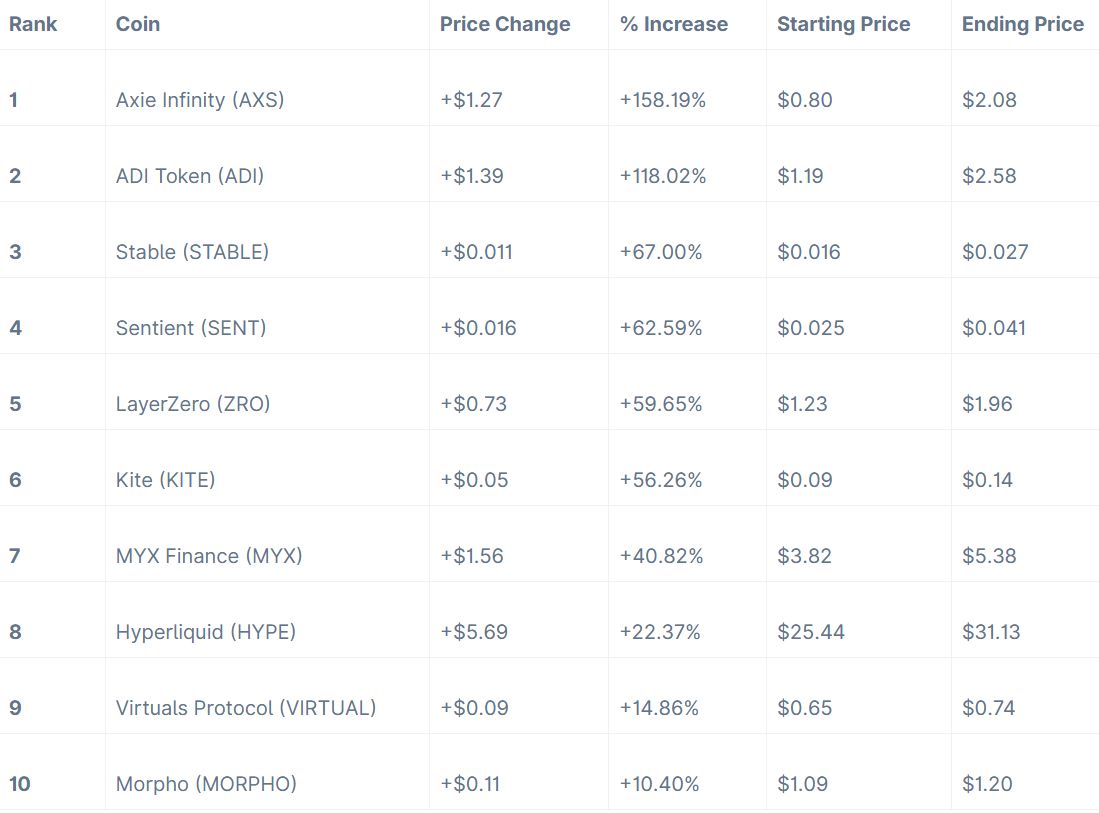This screenshot has height=813, width=1099.
Task: Select the Sentient (SENT) row name
Action: (191, 328)
